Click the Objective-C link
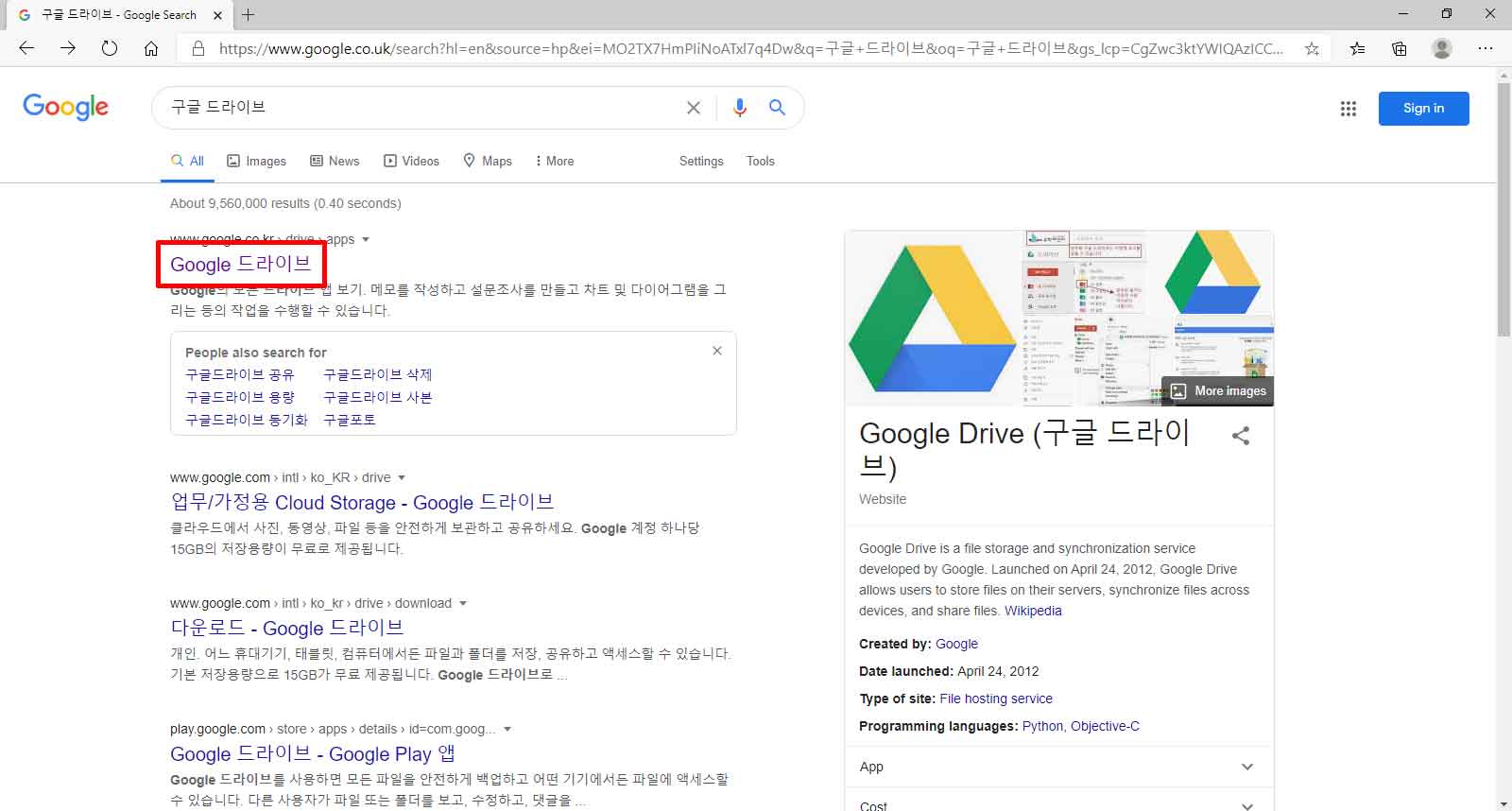 click(x=1105, y=726)
